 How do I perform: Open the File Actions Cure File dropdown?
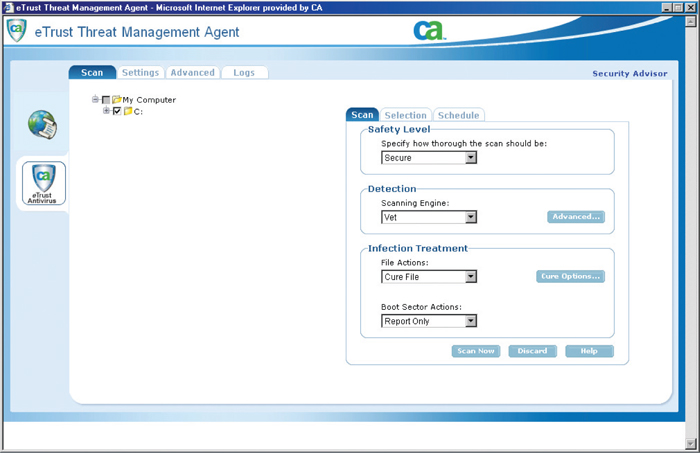[x=429, y=277]
